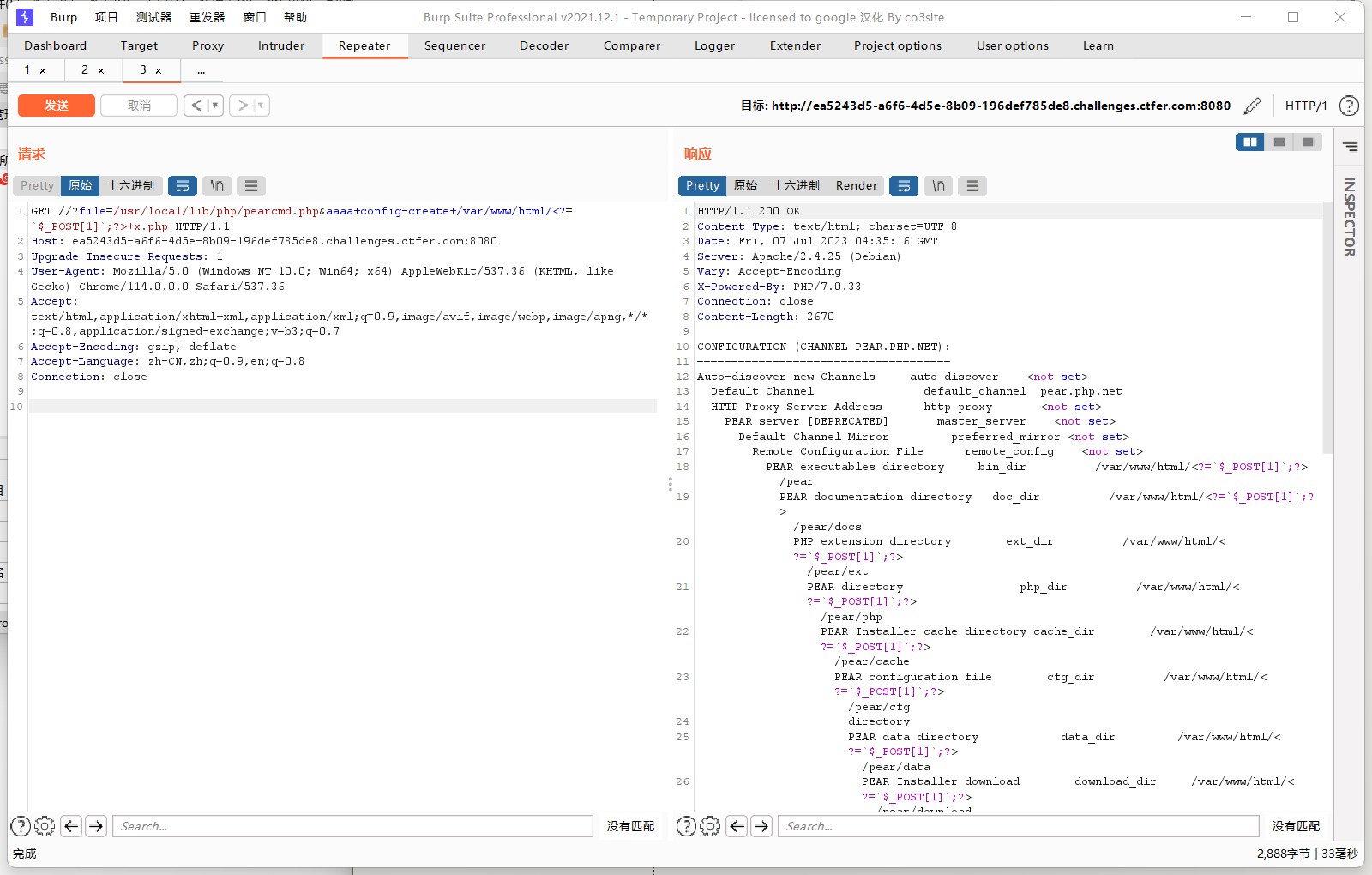Toggle response word wrap icon
This screenshot has height=875, width=1372.
pyautogui.click(x=904, y=186)
